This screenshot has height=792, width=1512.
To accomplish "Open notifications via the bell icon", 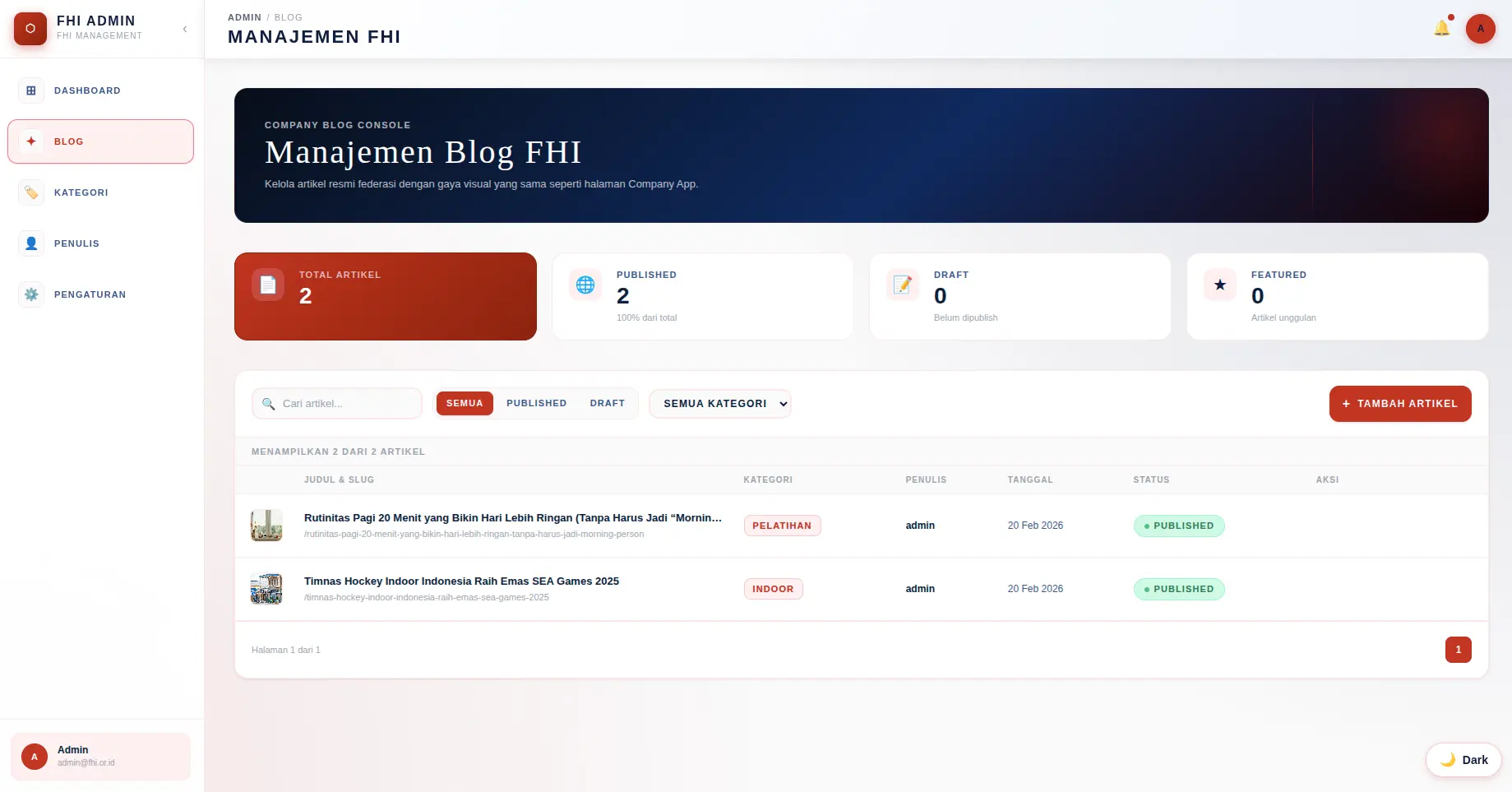I will [1440, 27].
